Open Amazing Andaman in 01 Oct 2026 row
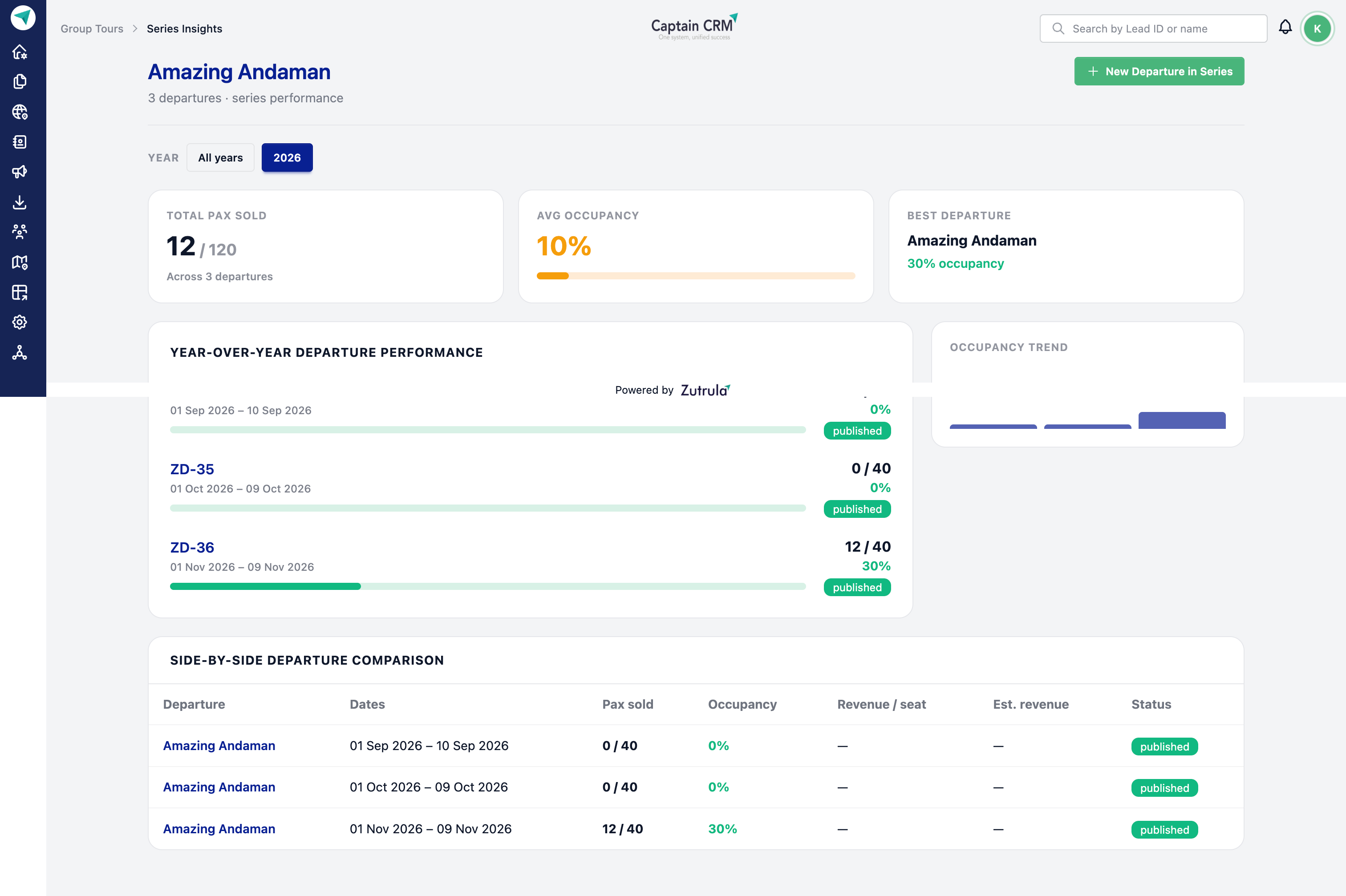Screen dimensions: 1346x896 tap(219, 787)
